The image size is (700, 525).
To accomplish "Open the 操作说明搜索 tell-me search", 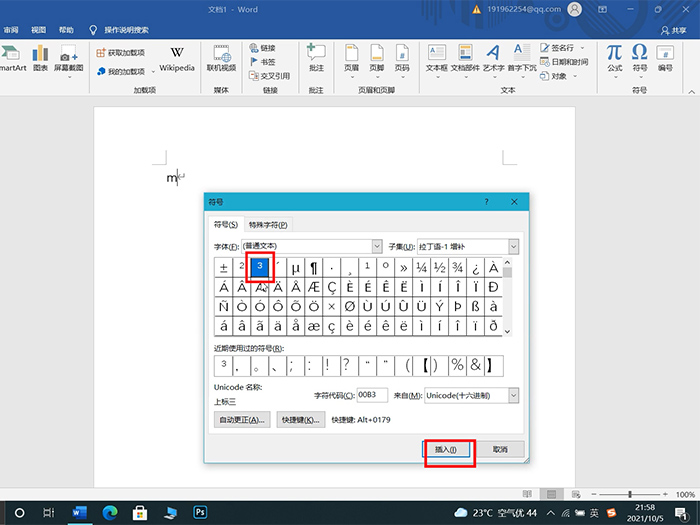I will pyautogui.click(x=119, y=30).
